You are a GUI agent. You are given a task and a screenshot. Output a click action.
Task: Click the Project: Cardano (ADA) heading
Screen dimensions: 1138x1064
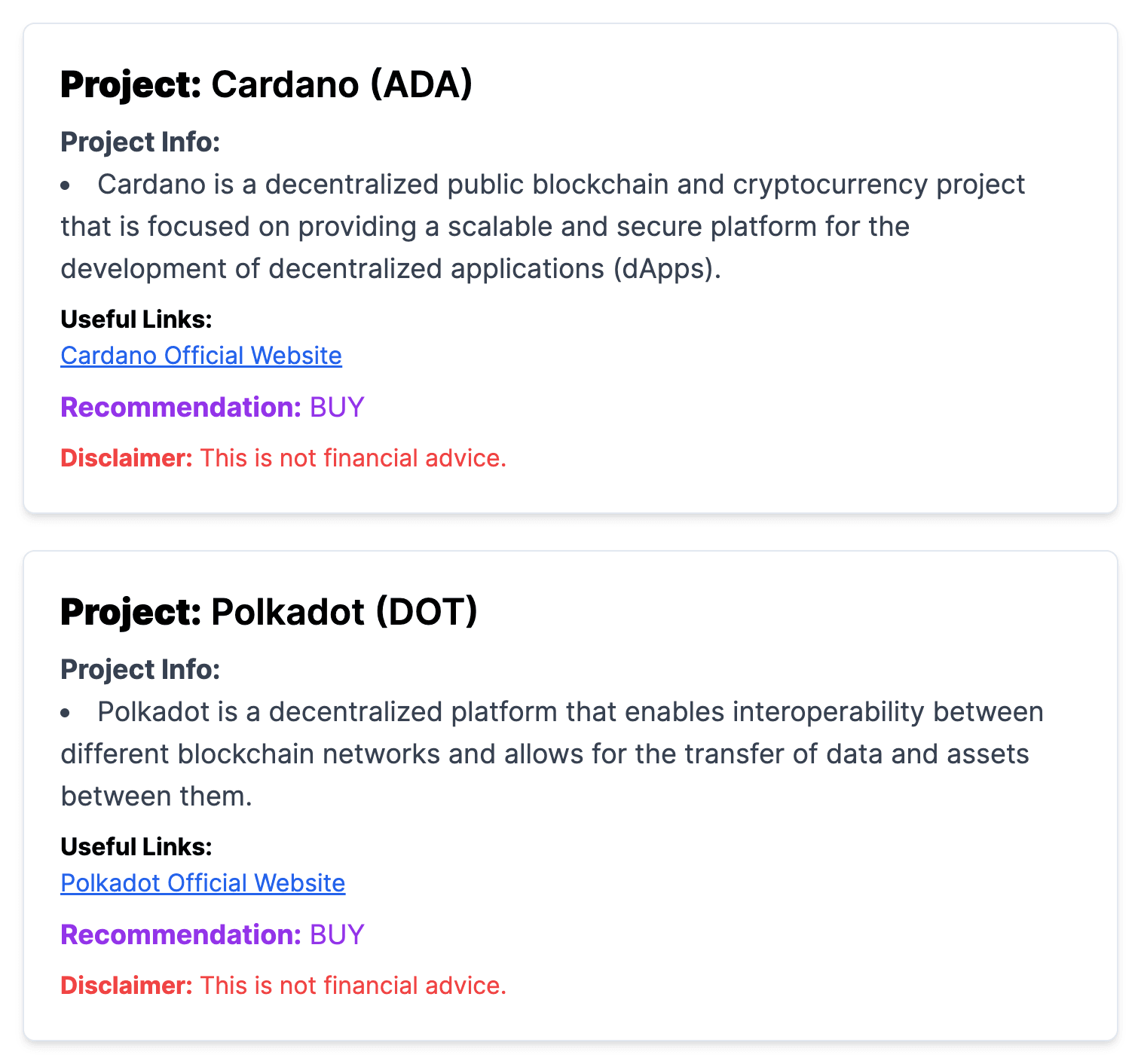point(266,84)
